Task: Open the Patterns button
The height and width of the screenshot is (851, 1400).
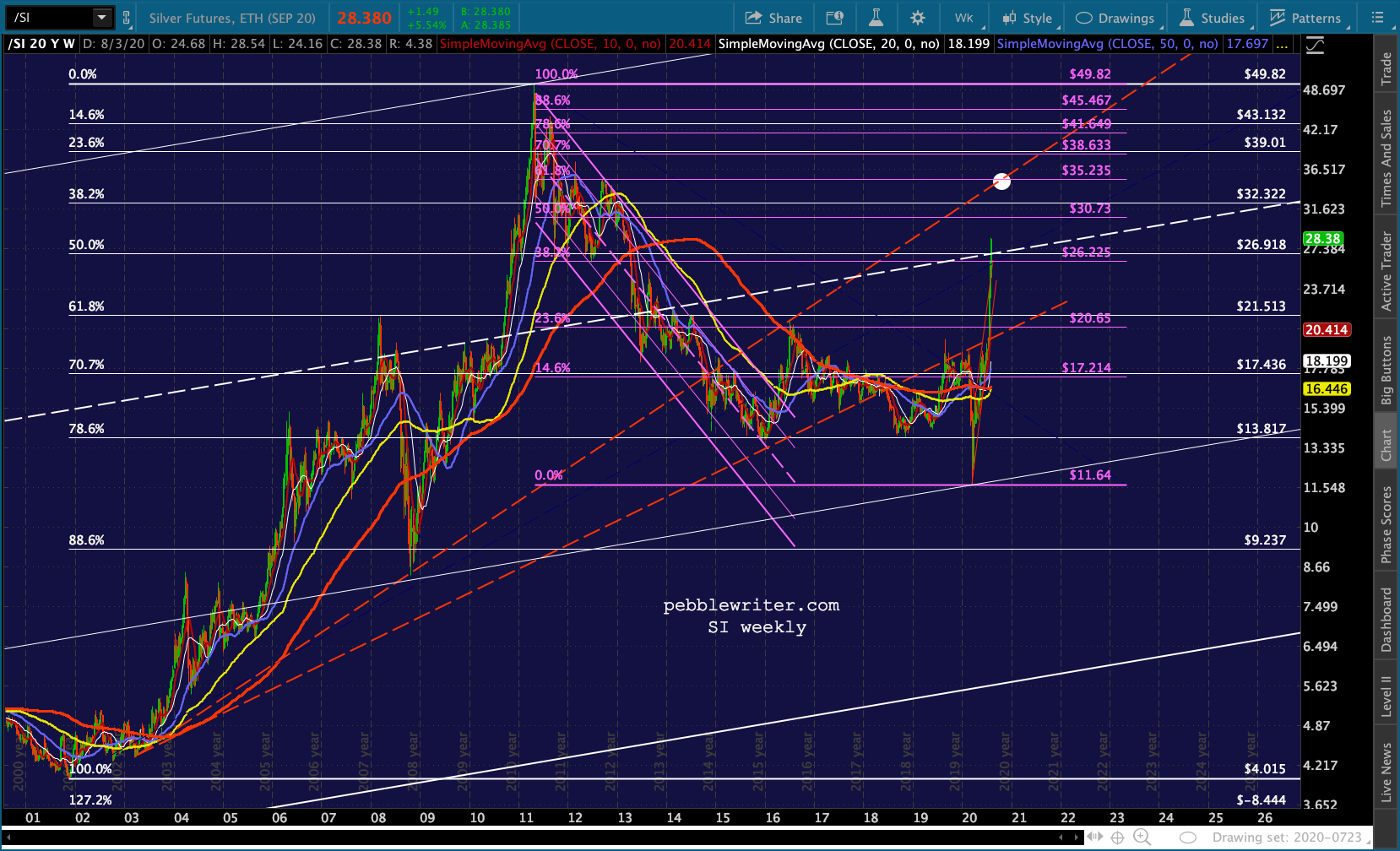Action: point(1305,18)
